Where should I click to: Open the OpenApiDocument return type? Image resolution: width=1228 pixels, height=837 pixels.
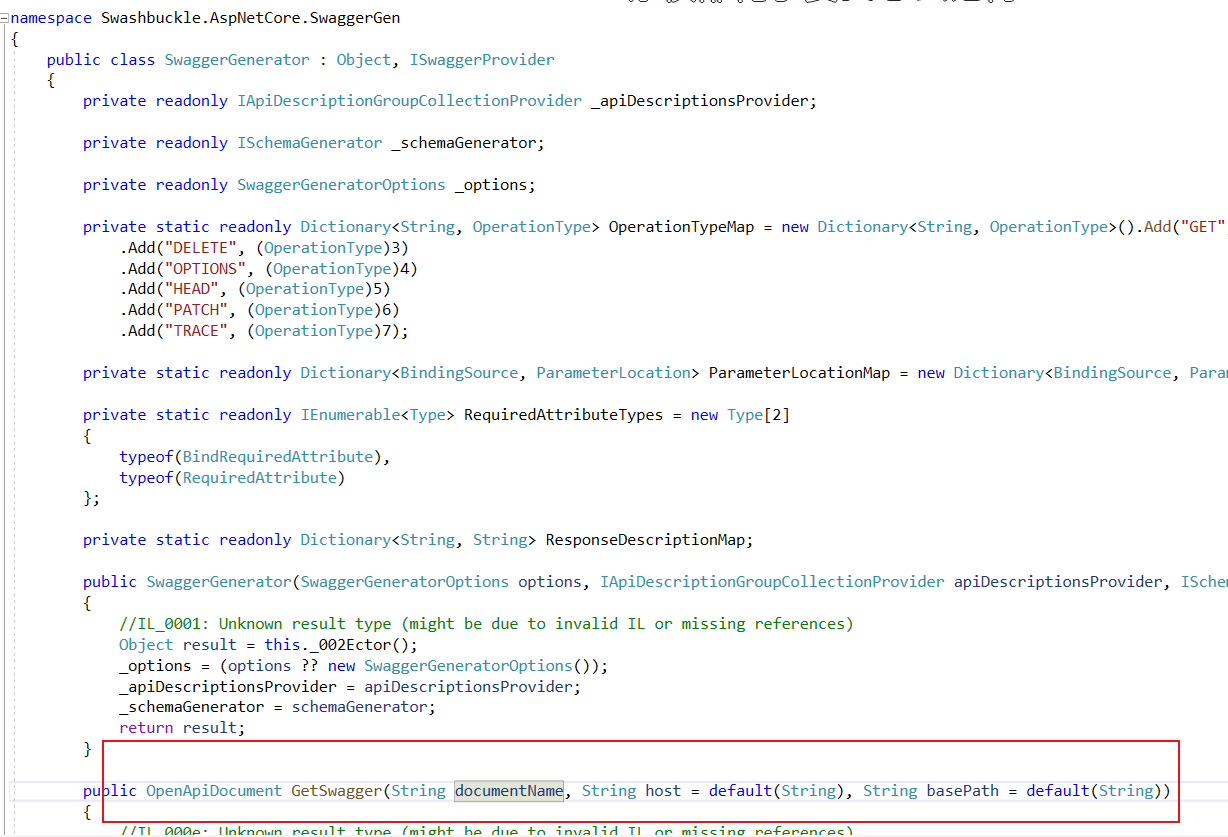(x=214, y=791)
